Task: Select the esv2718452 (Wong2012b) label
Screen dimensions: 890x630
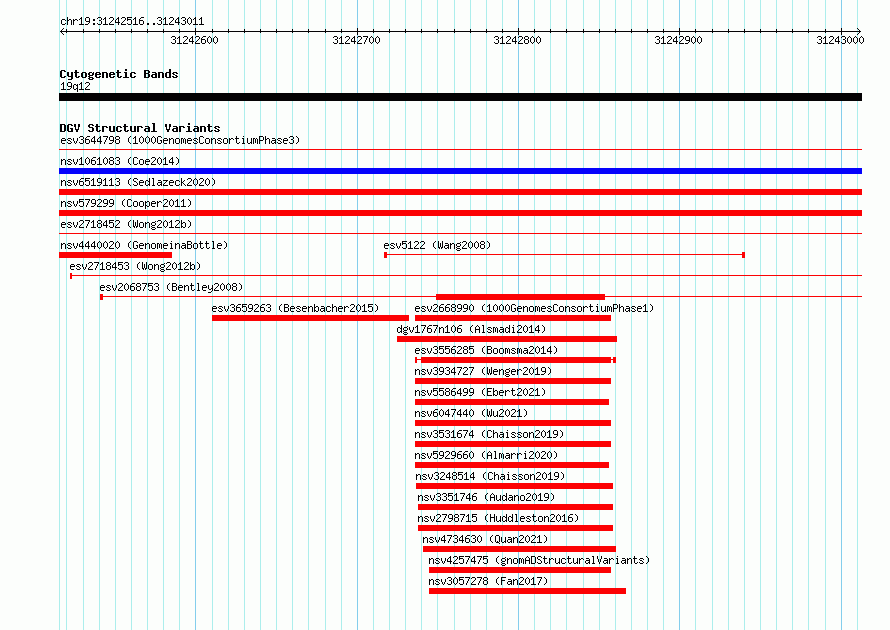Action: click(x=126, y=224)
